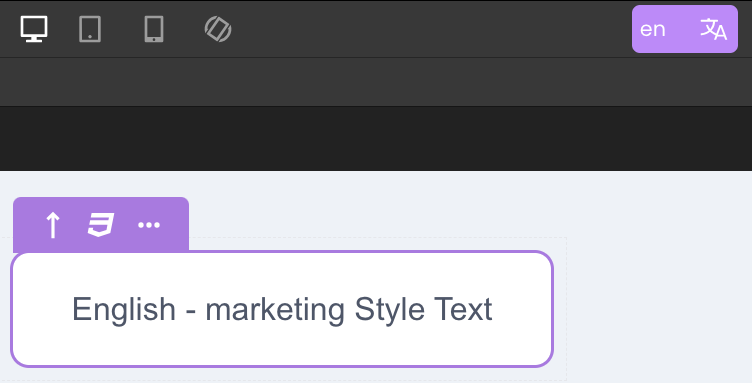752x383 pixels.
Task: Click the word "English" in the text block
Action: pos(124,310)
